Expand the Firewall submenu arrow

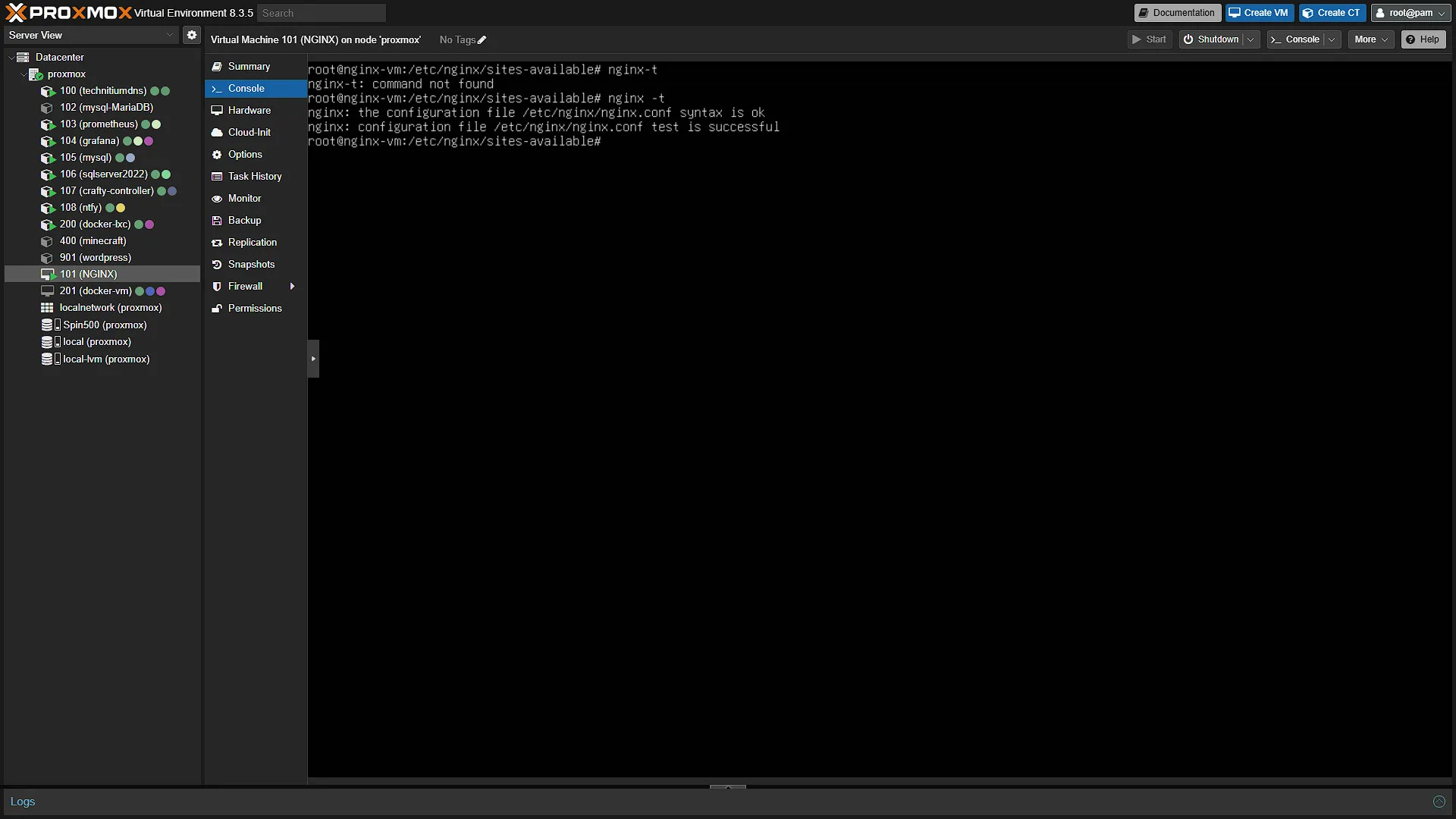click(292, 287)
